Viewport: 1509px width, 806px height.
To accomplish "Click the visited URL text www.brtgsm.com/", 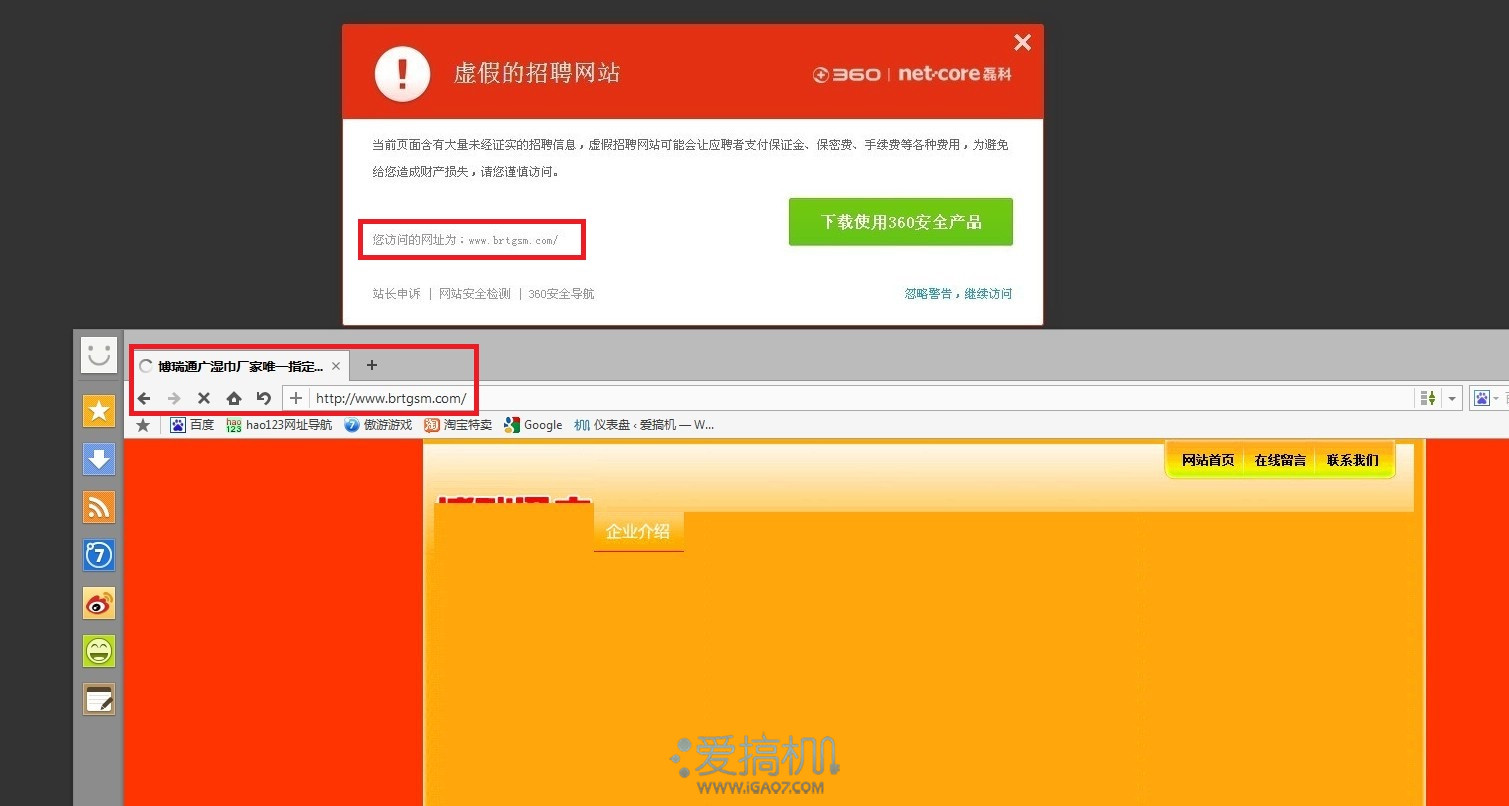I will 513,240.
